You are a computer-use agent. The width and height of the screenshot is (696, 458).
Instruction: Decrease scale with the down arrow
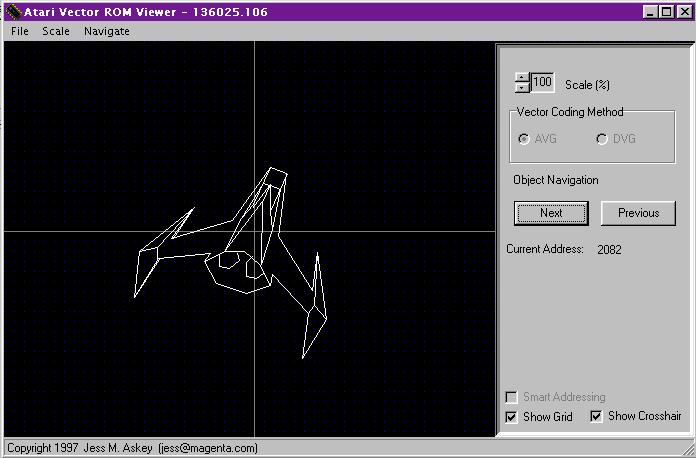coord(521,88)
